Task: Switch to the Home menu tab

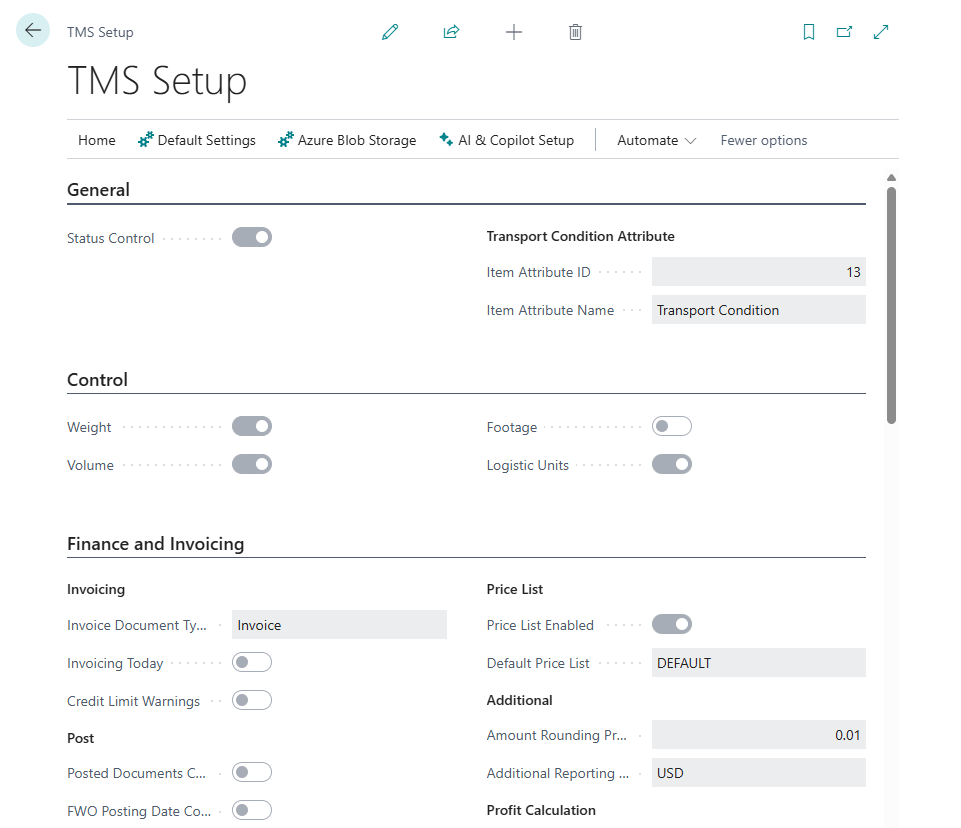Action: click(x=96, y=140)
